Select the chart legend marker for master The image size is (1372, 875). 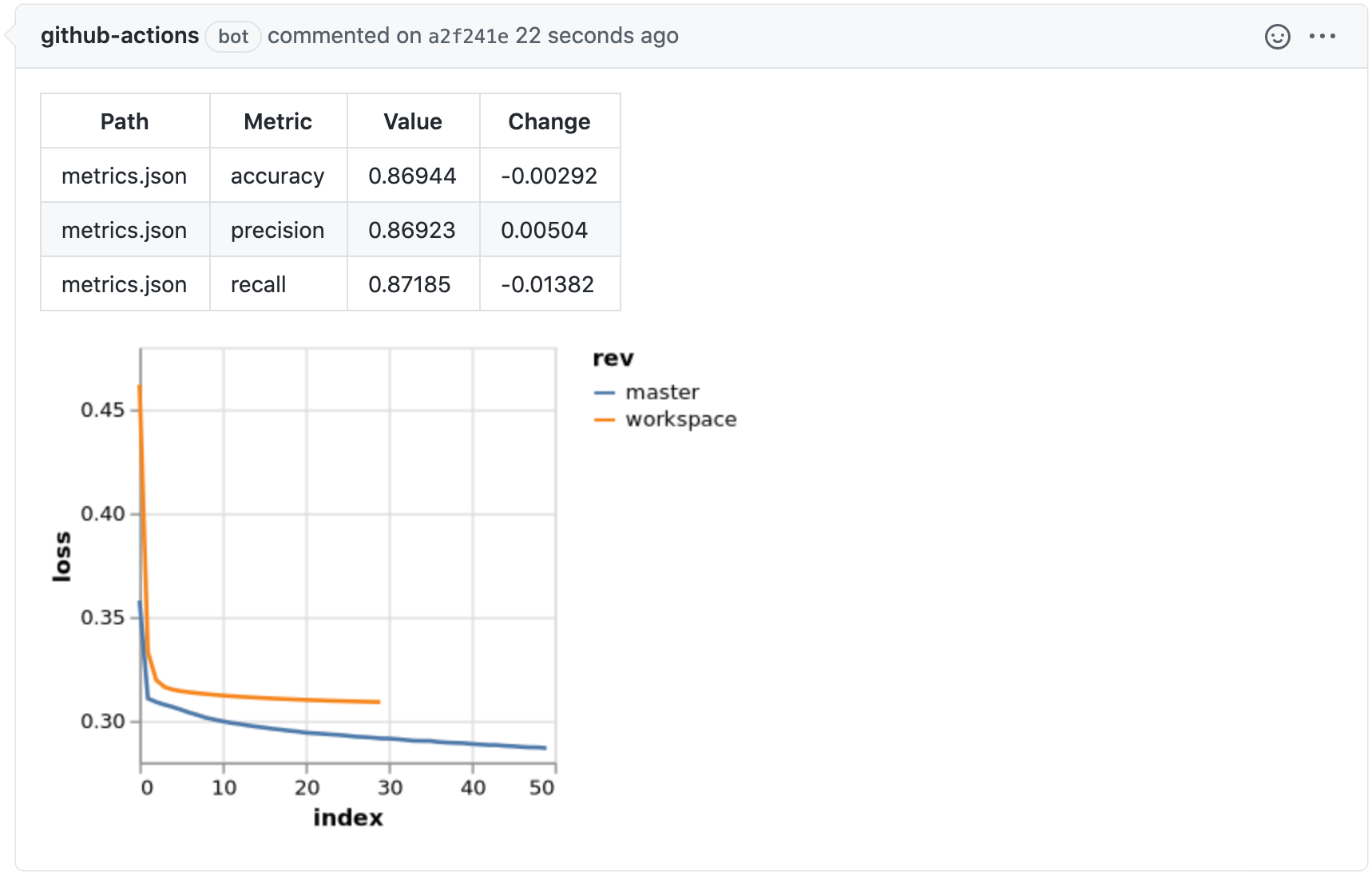point(605,392)
